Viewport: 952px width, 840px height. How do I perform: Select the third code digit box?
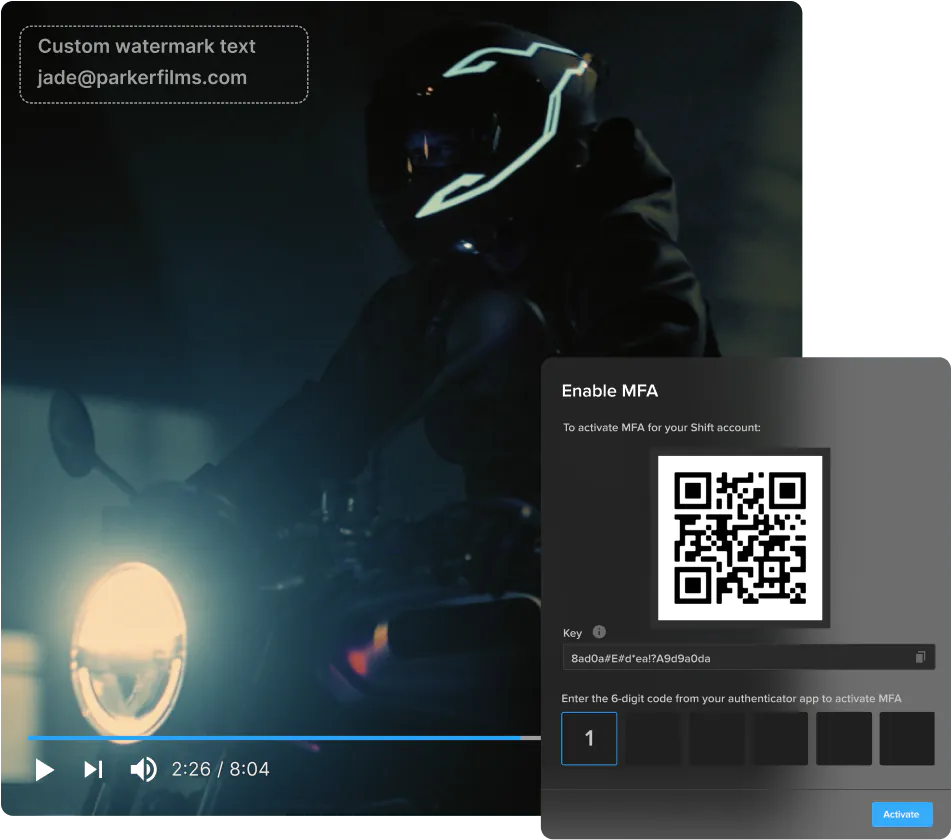[x=717, y=739]
